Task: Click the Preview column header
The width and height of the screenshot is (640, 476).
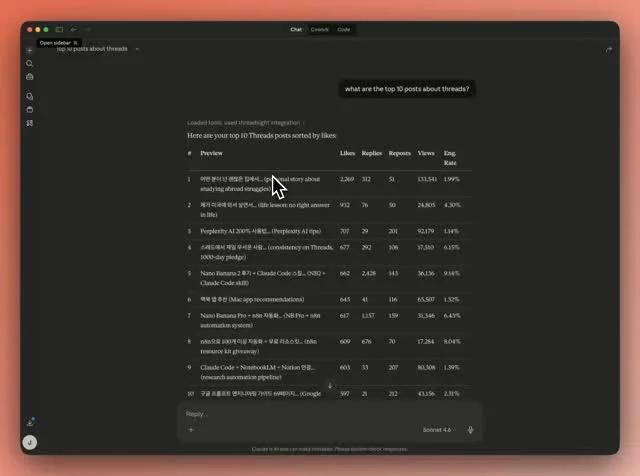Action: (x=211, y=153)
